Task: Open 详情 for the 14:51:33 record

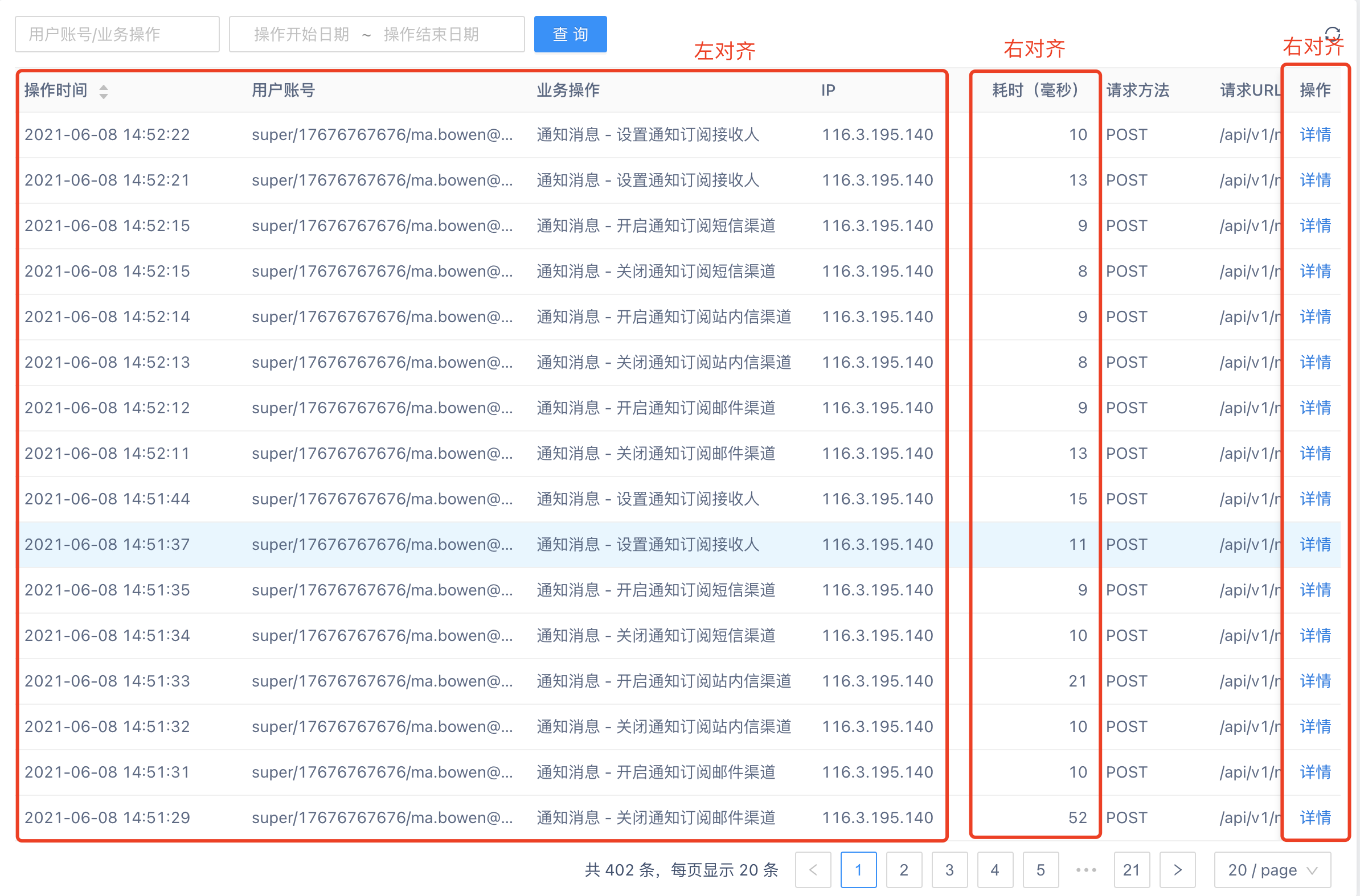Action: [x=1315, y=681]
